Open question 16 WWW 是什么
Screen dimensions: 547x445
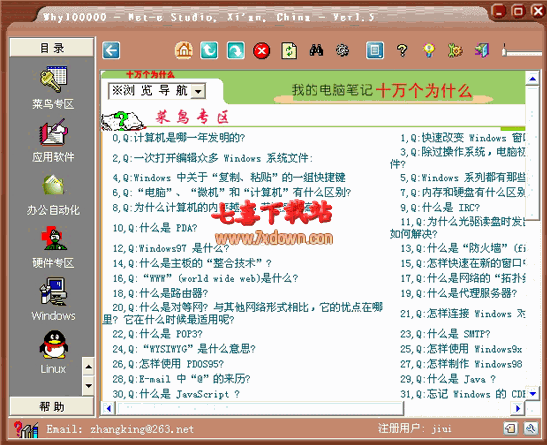point(205,278)
